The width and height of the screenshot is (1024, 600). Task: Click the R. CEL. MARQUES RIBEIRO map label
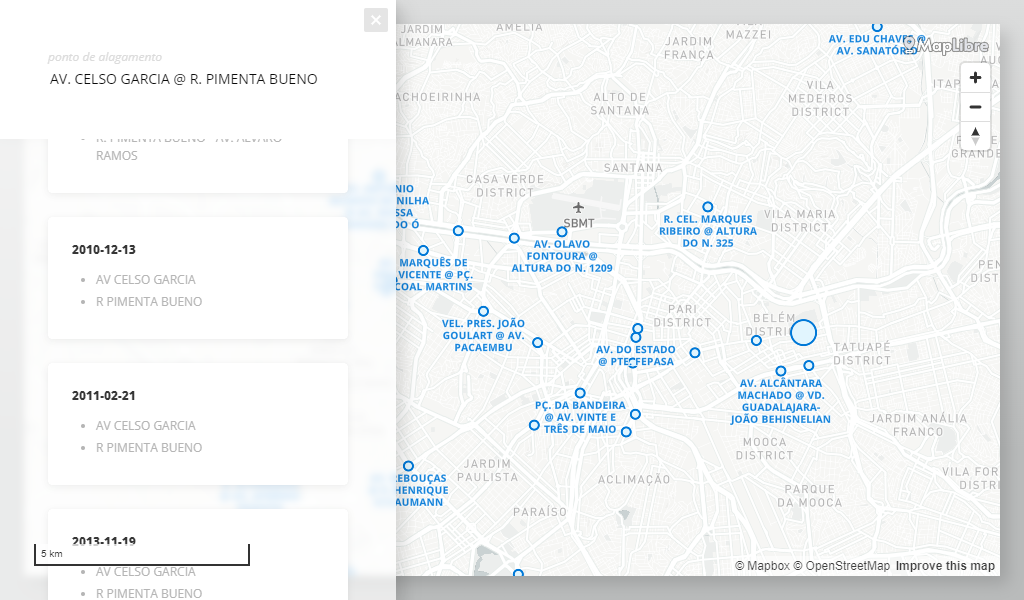[708, 231]
